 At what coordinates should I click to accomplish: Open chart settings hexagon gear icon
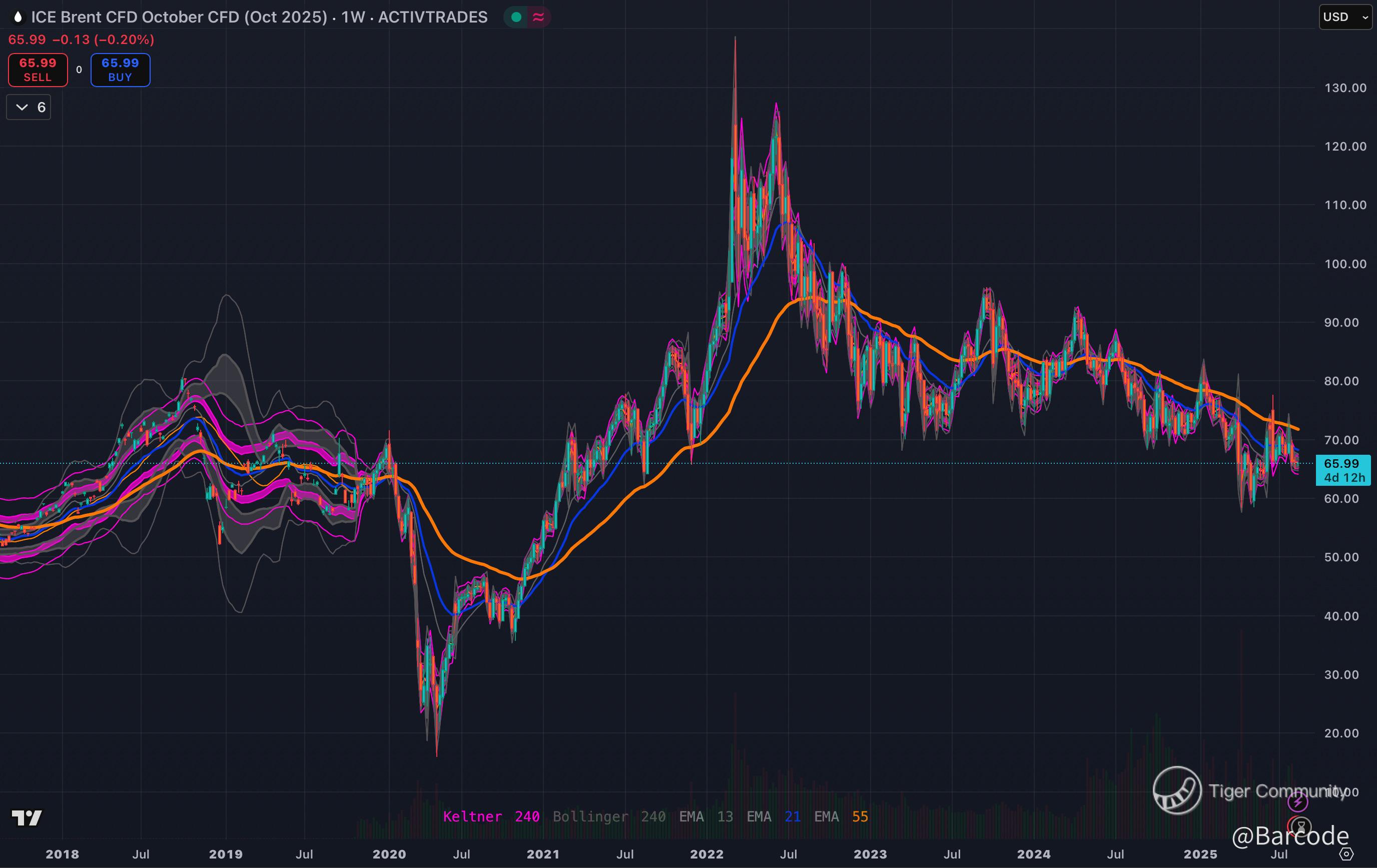(1346, 853)
